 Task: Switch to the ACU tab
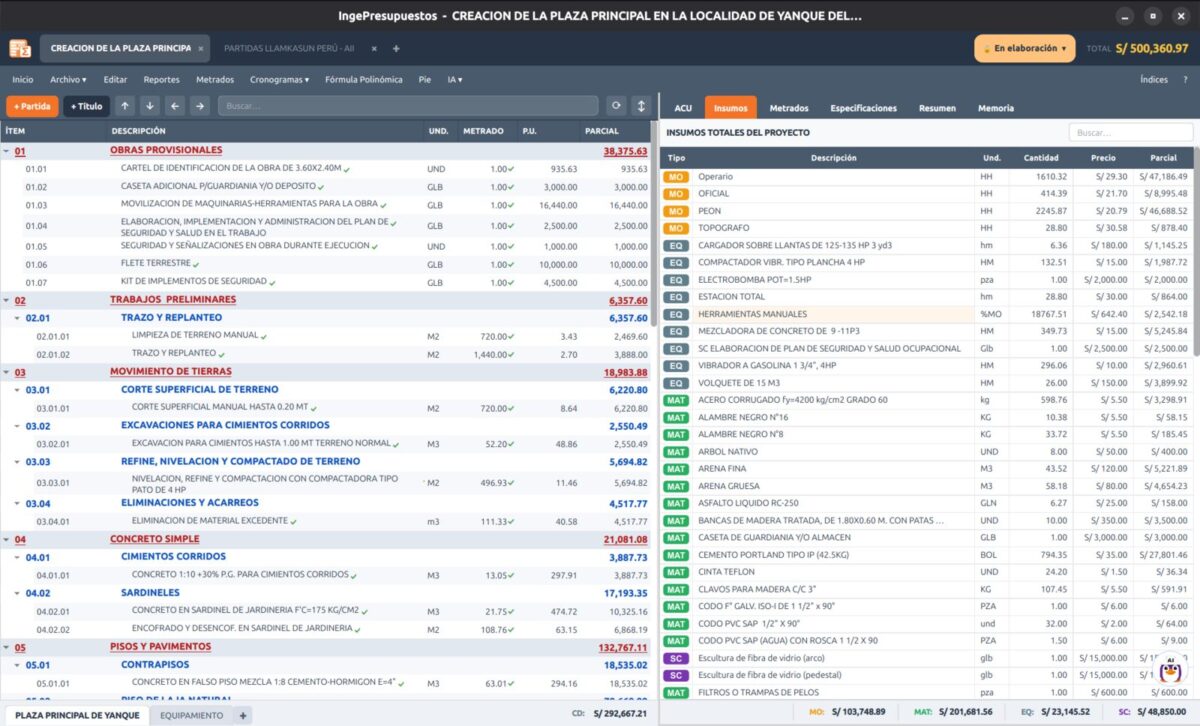(x=683, y=108)
